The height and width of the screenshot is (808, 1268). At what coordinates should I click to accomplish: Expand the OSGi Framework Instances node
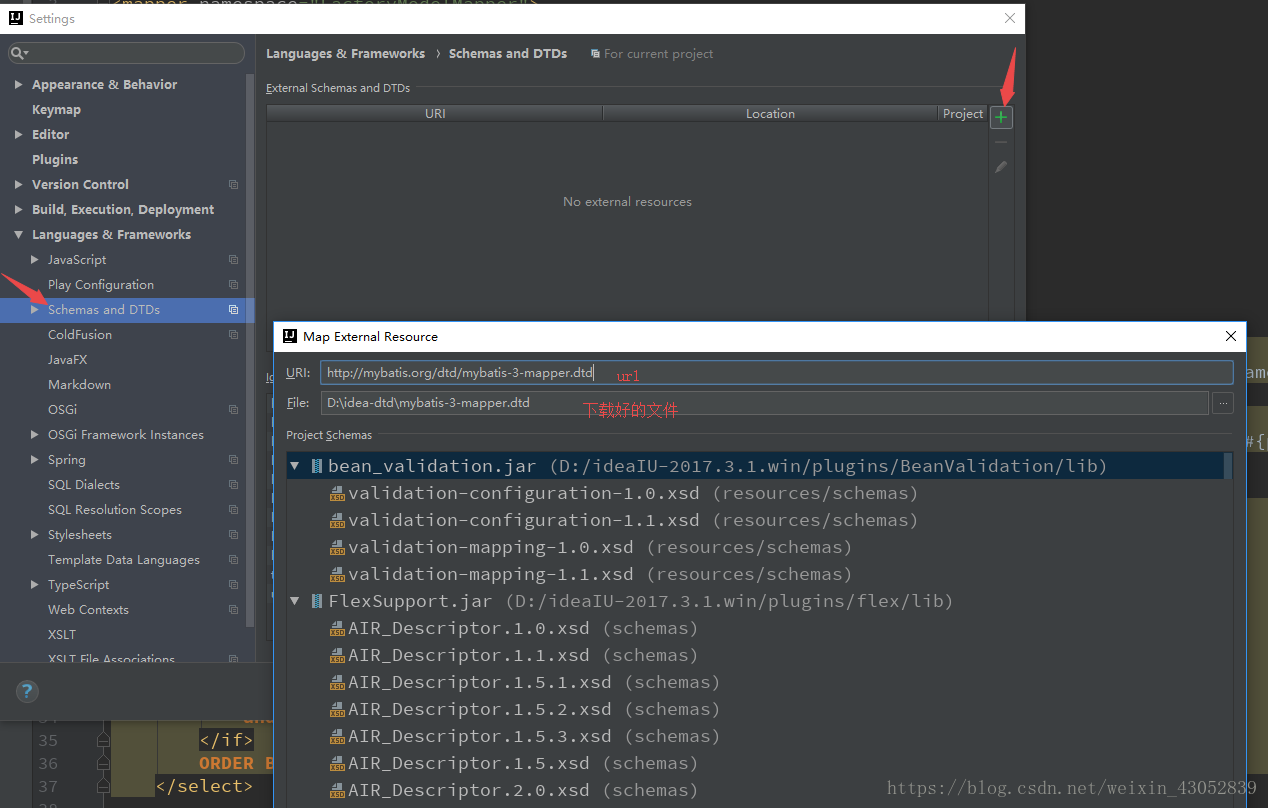pyautogui.click(x=35, y=435)
